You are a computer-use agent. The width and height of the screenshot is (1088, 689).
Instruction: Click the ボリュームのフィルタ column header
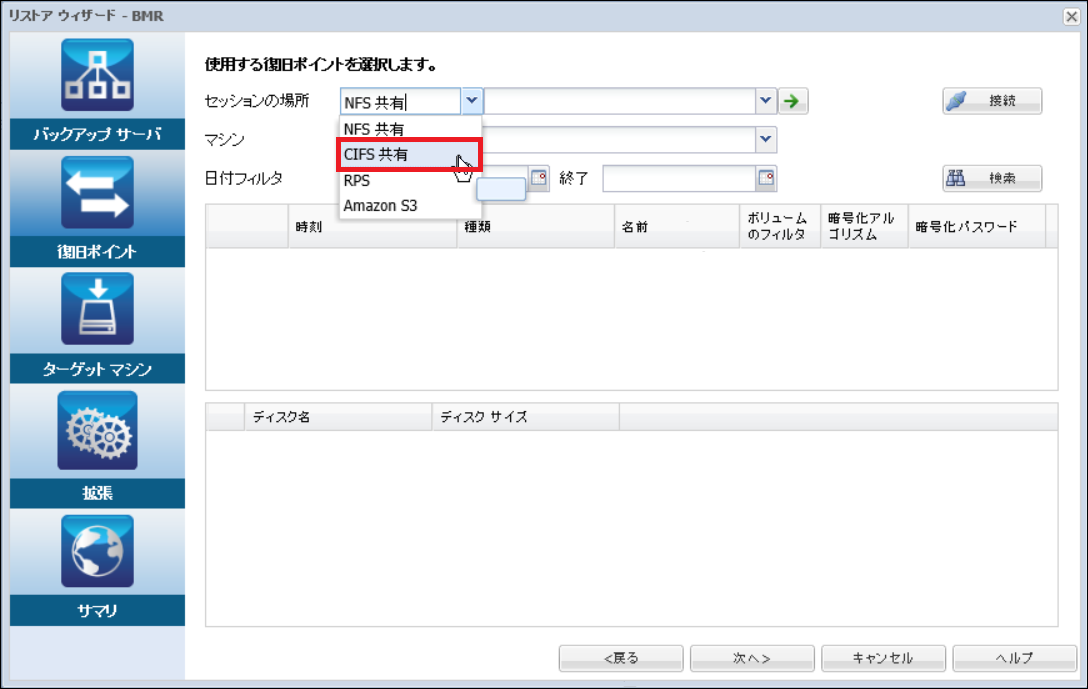[780, 226]
